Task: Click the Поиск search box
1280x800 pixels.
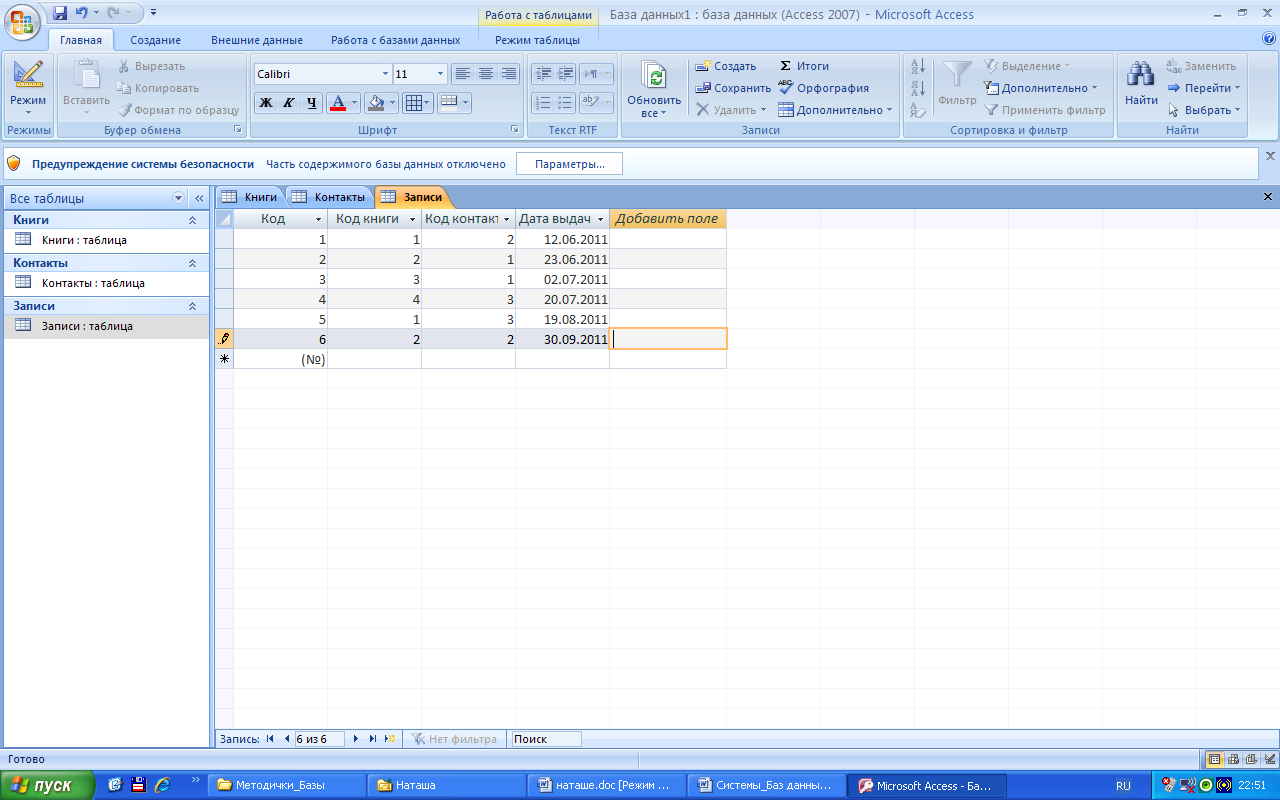Action: [546, 739]
